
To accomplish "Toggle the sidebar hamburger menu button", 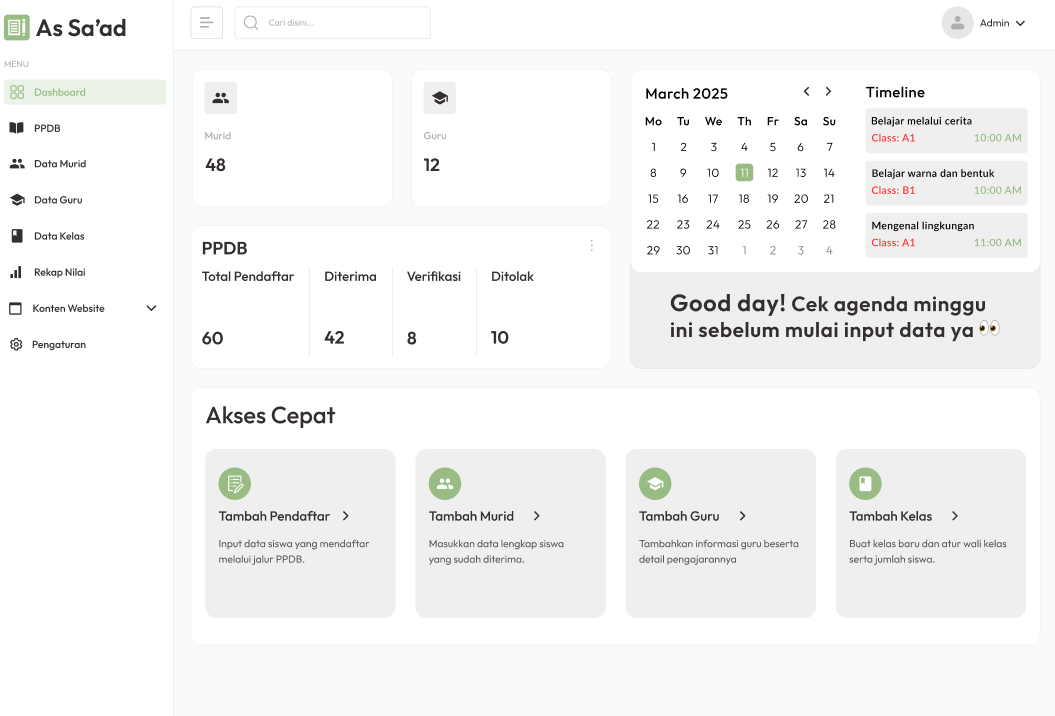I will coord(207,23).
